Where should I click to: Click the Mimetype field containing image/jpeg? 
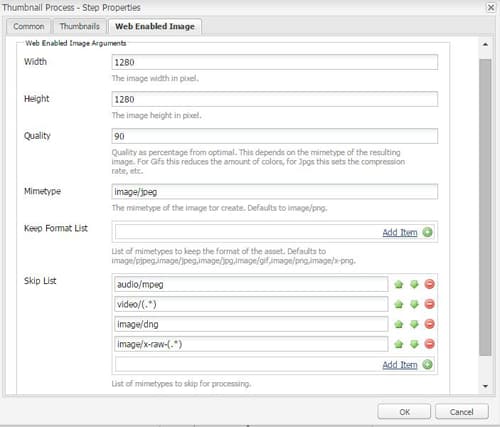pyautogui.click(x=275, y=192)
